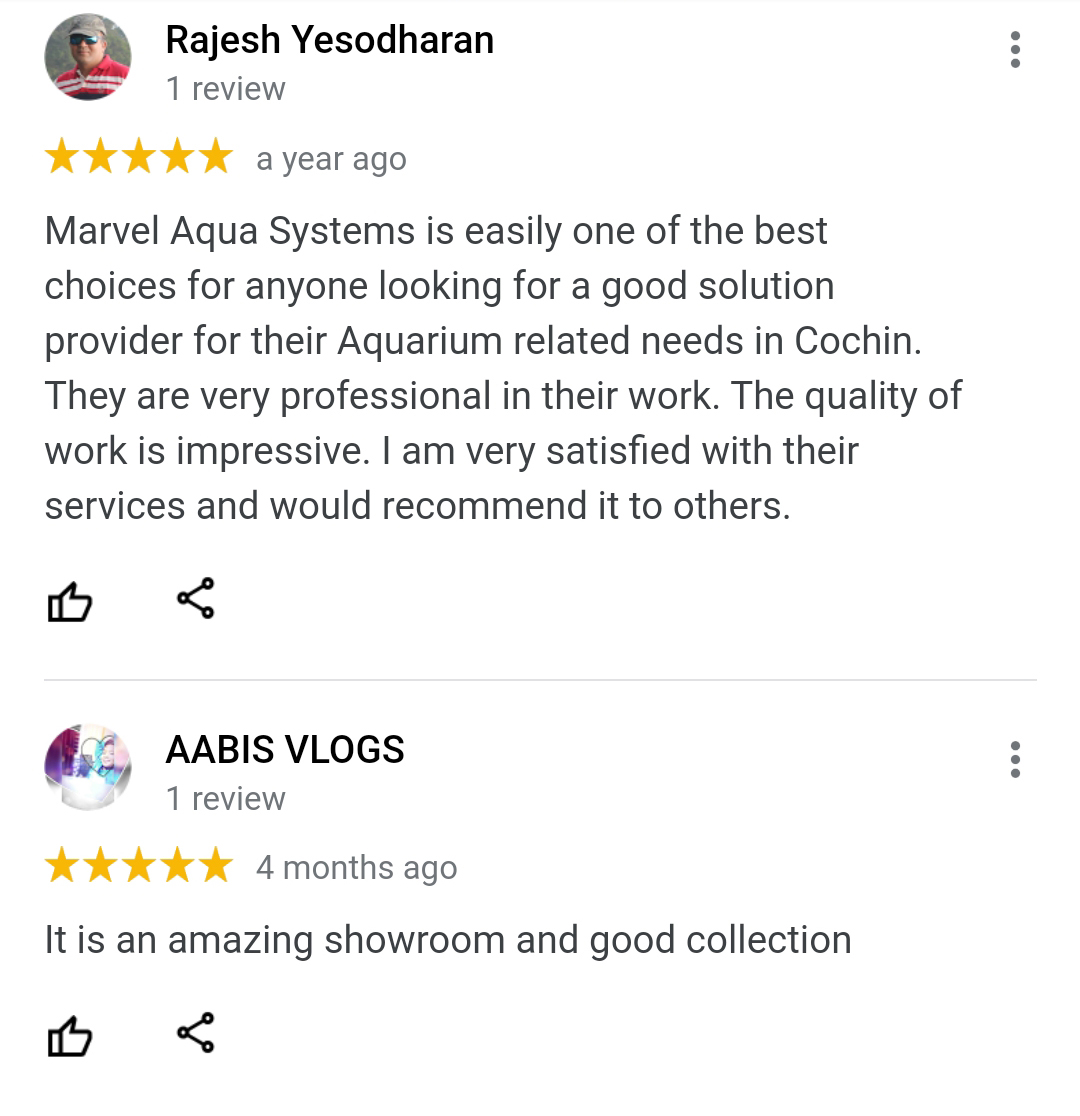The width and height of the screenshot is (1080, 1116).
Task: Open three-dot menu for AABIS VLOGS review
Action: pyautogui.click(x=1015, y=759)
